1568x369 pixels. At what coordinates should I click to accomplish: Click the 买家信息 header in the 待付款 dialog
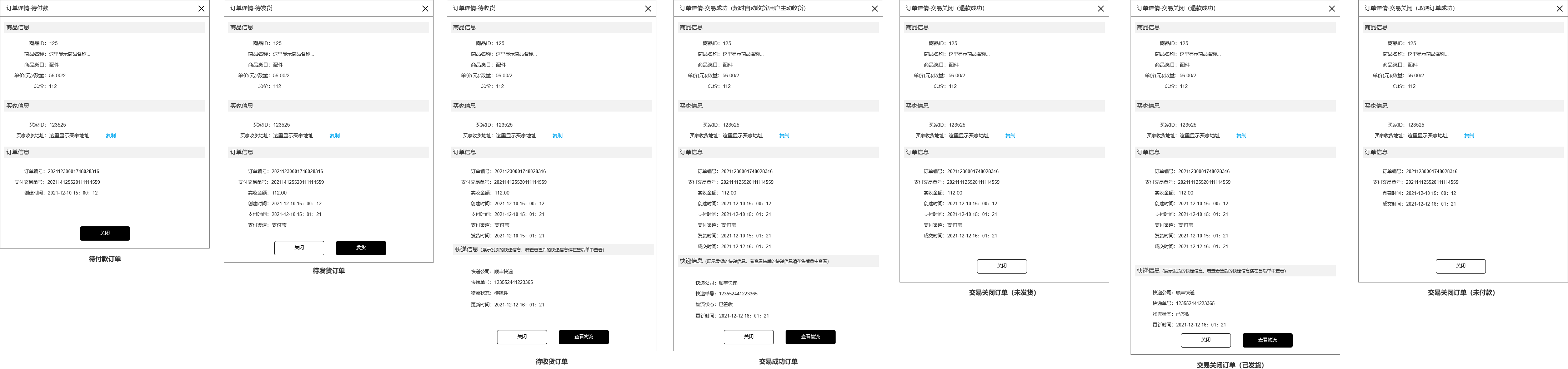point(105,105)
